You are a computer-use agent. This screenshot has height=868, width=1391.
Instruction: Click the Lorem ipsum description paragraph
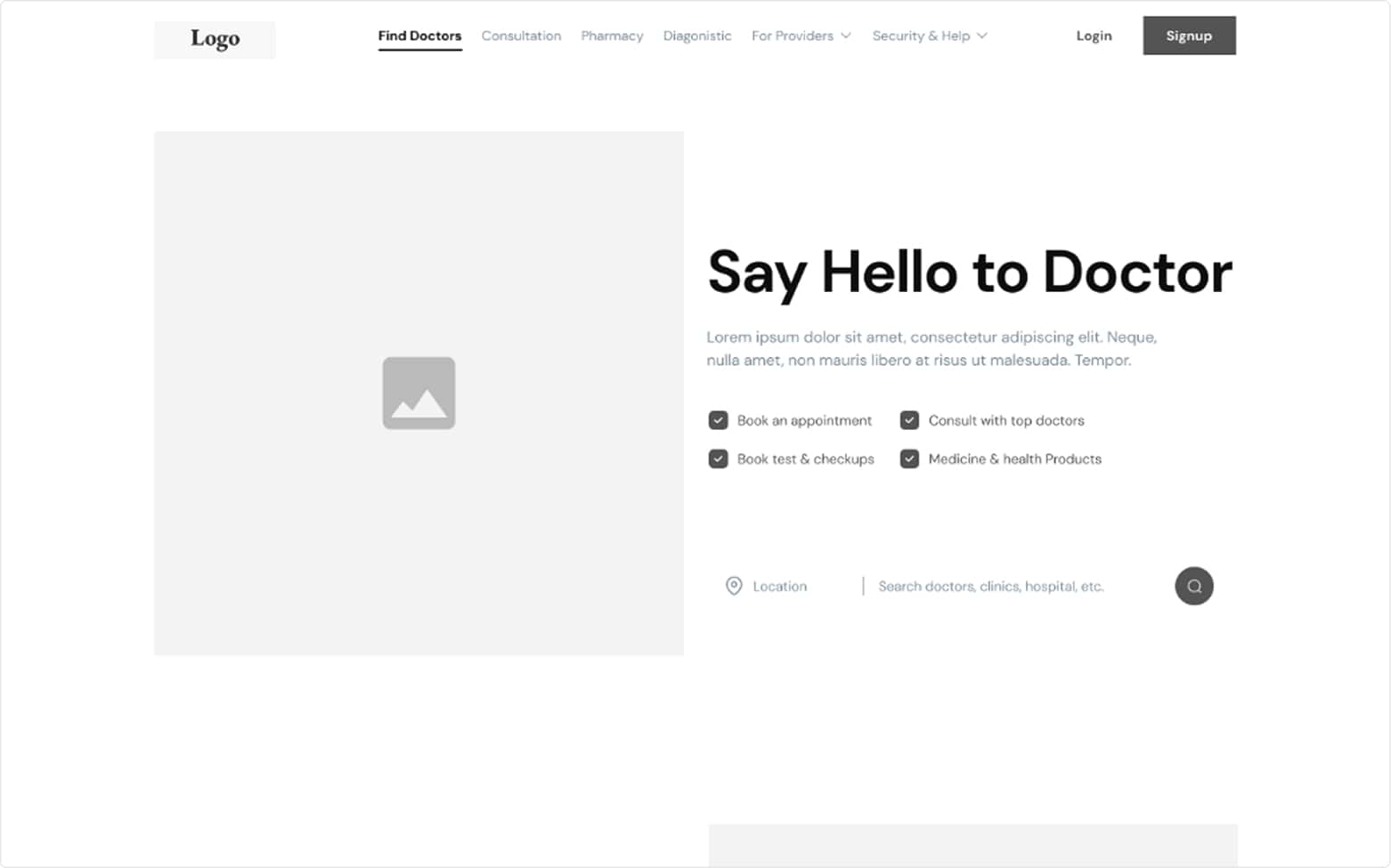[x=931, y=348]
